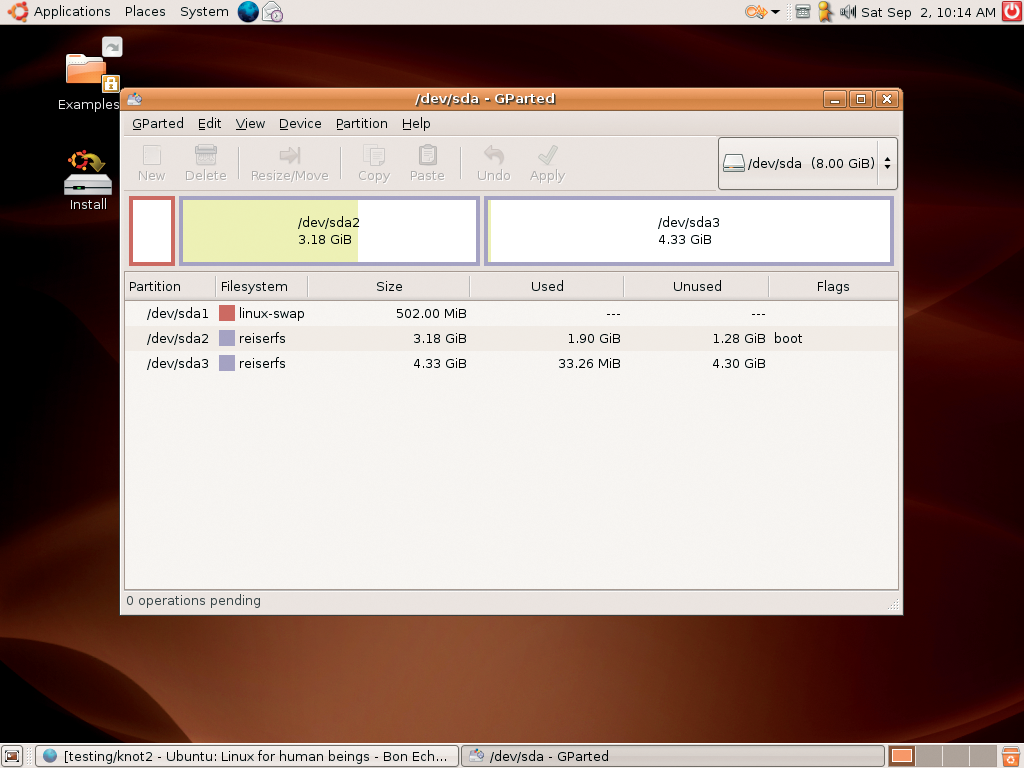Click the keyring keys icon in panel

point(756,12)
